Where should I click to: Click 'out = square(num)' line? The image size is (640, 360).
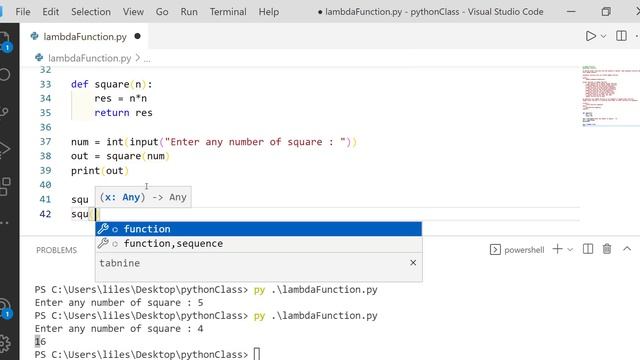click(120, 156)
